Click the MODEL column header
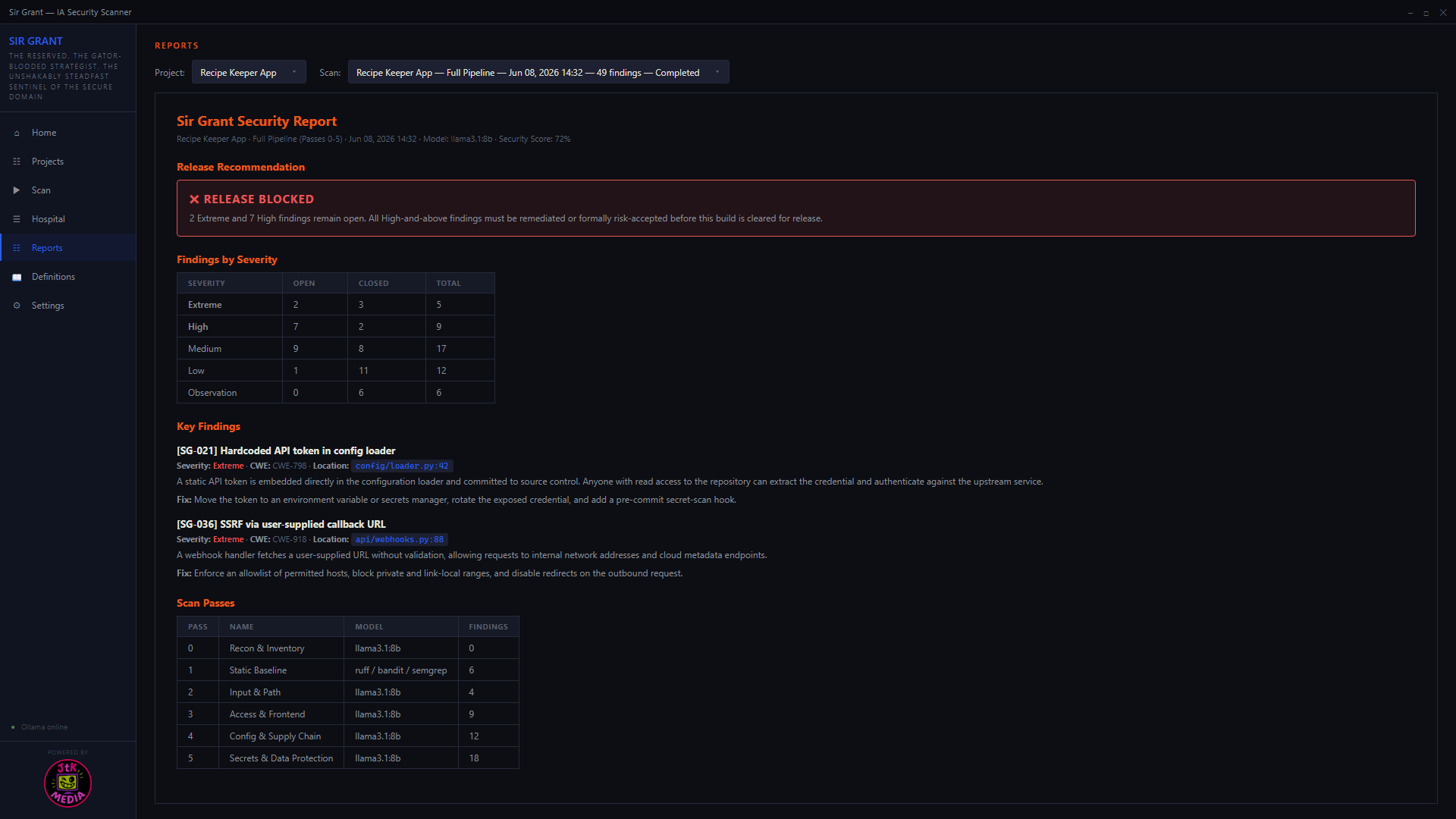Viewport: 1456px width, 819px height. [369, 626]
